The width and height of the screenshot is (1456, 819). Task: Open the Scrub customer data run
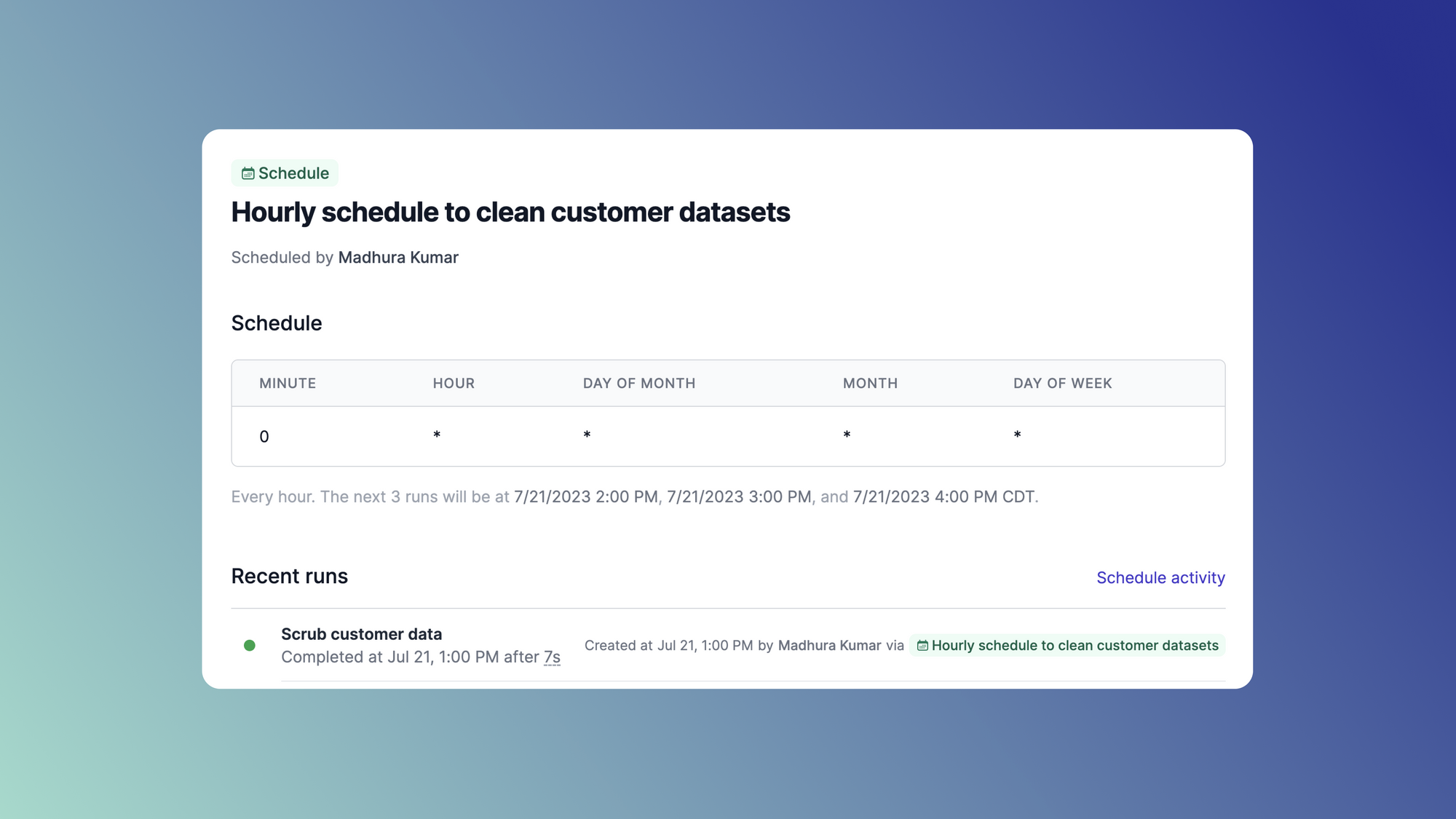pyautogui.click(x=362, y=634)
